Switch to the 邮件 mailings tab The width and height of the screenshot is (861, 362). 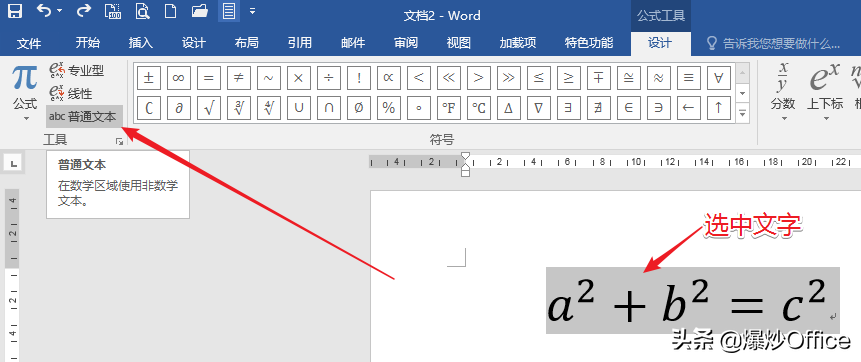click(353, 43)
